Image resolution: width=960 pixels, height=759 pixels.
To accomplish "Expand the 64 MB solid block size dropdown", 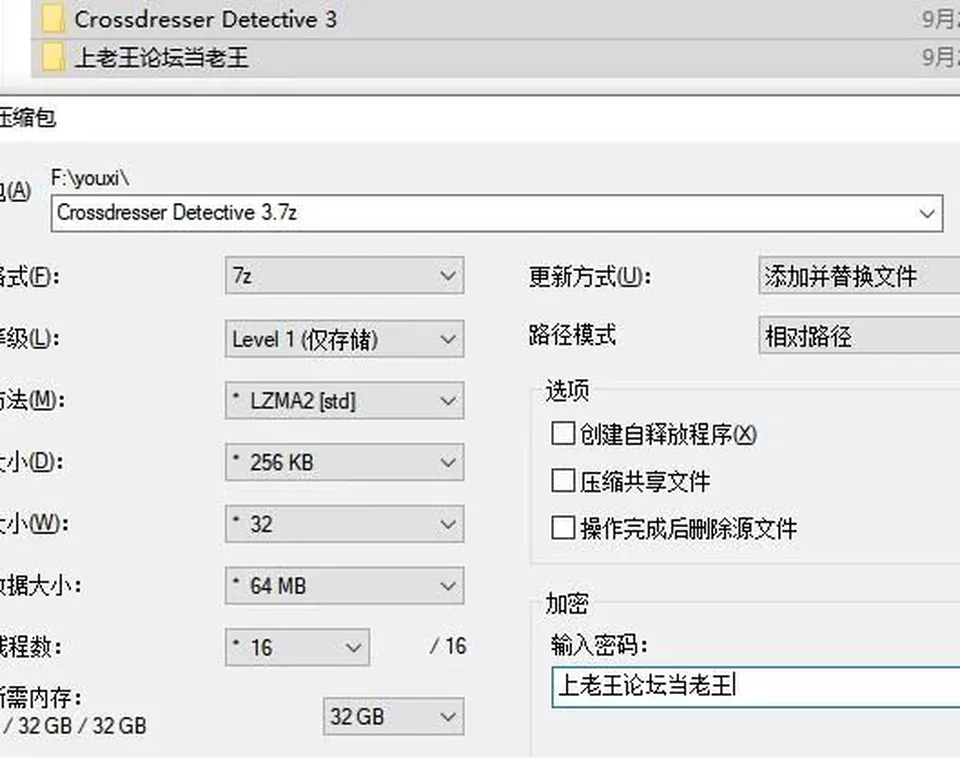I will tap(344, 586).
